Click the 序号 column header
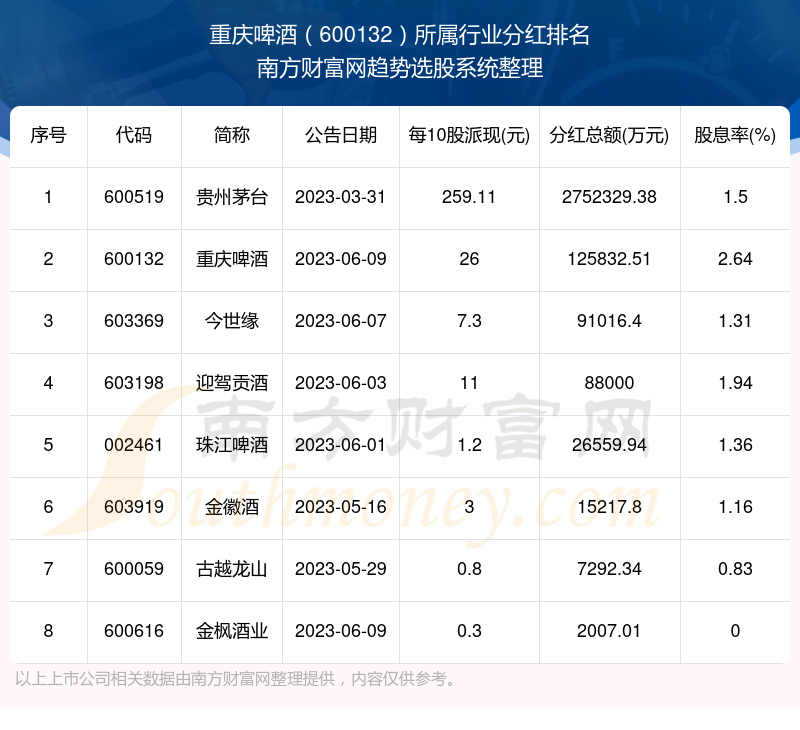Viewport: 800px width, 730px height. (48, 136)
